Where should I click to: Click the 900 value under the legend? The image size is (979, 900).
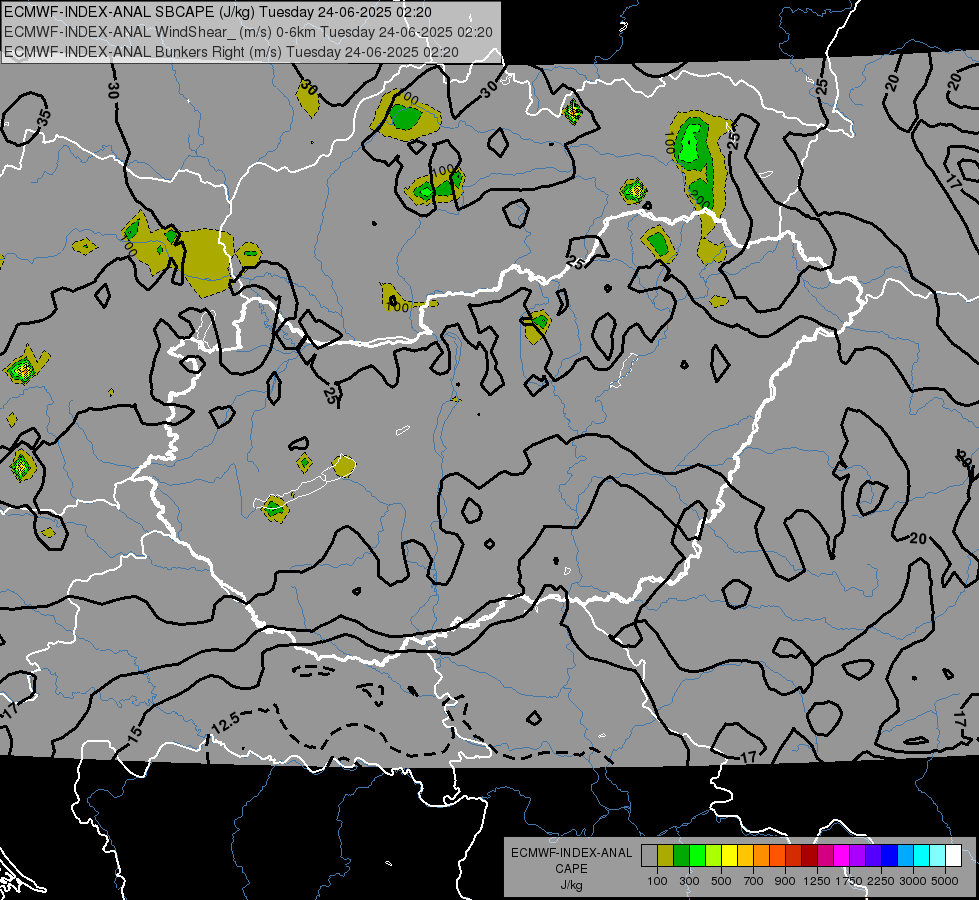coord(785,881)
